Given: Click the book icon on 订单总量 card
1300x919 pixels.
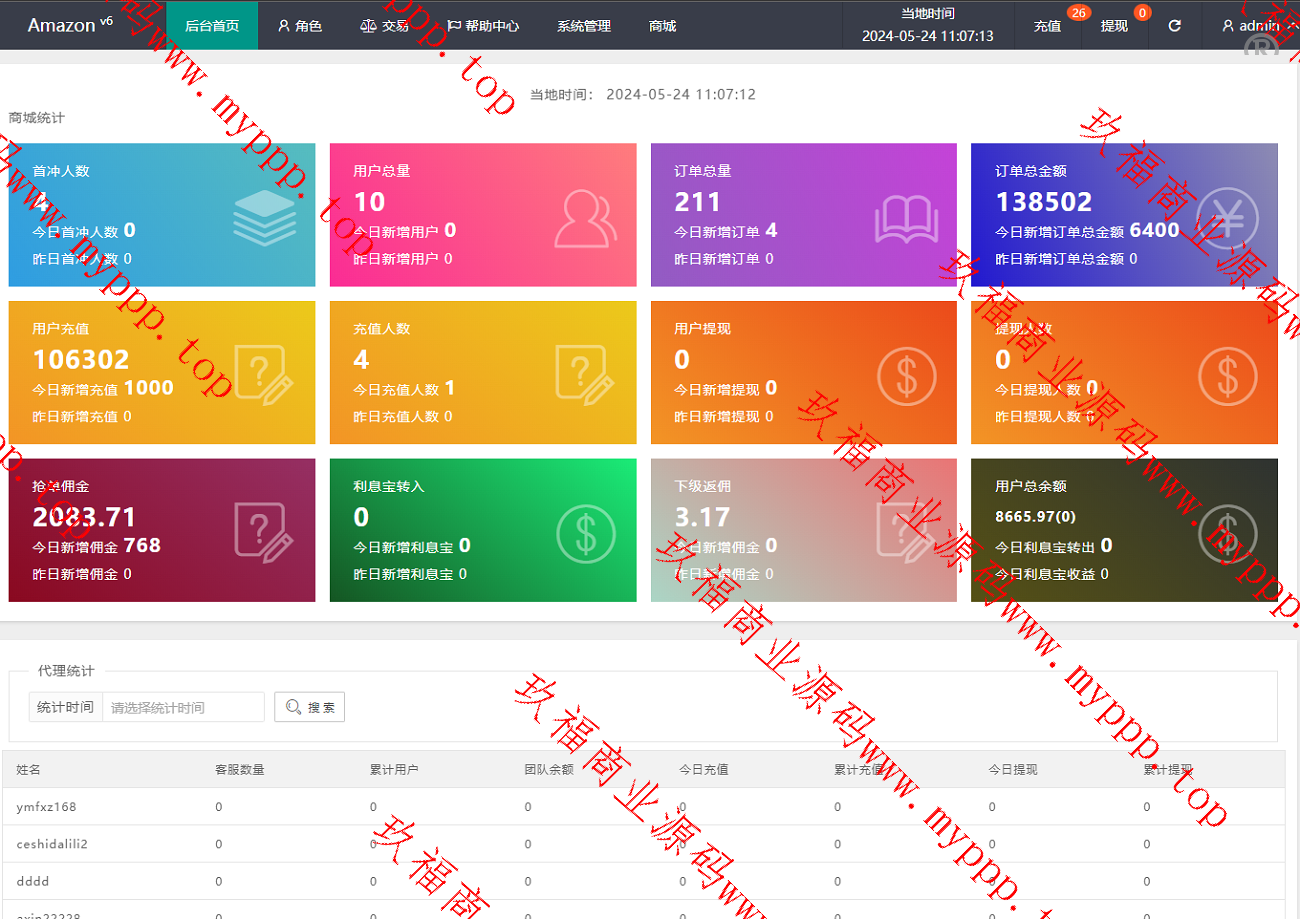Looking at the screenshot, I should pyautogui.click(x=906, y=218).
